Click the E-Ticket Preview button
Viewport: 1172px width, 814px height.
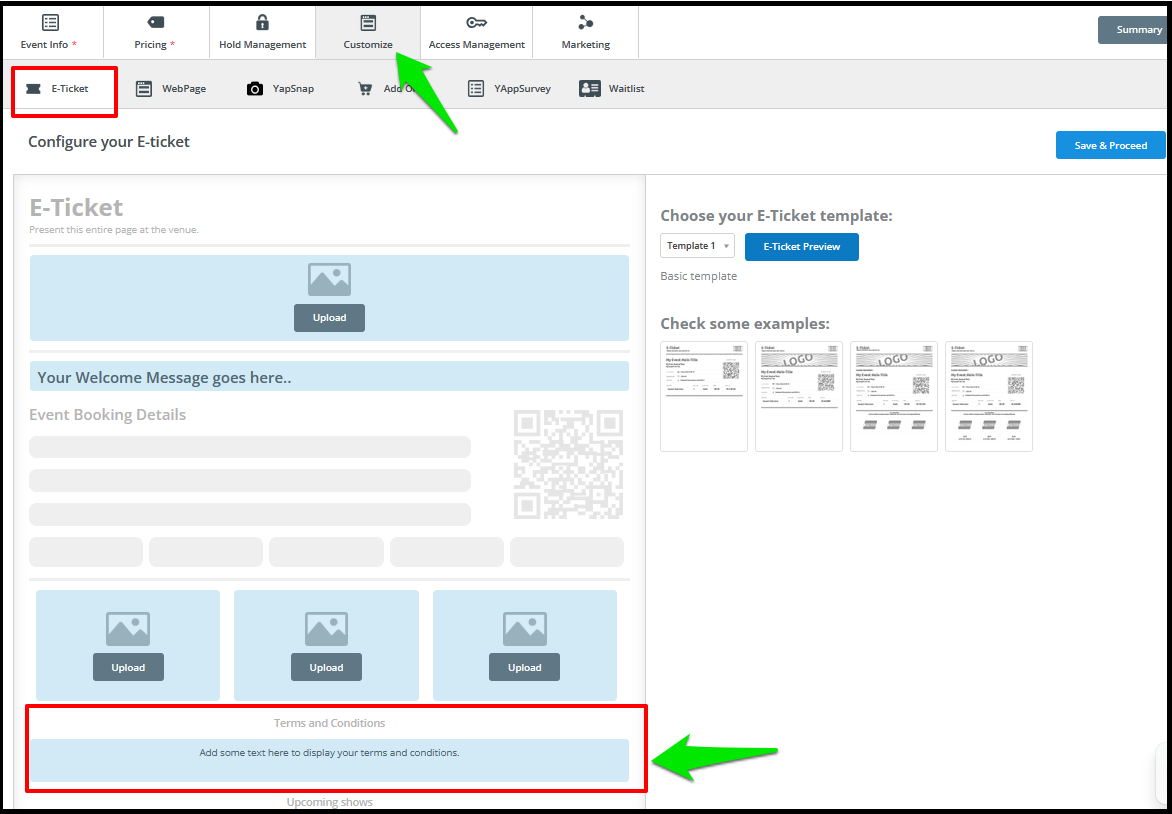tap(801, 247)
